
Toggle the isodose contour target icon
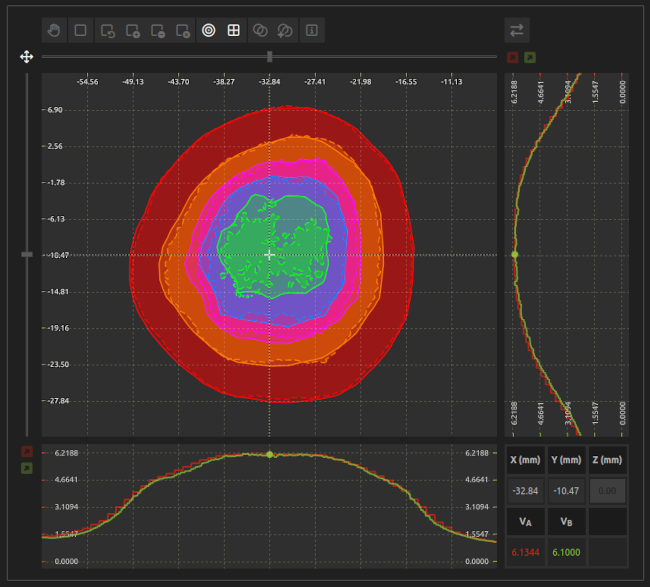click(209, 30)
